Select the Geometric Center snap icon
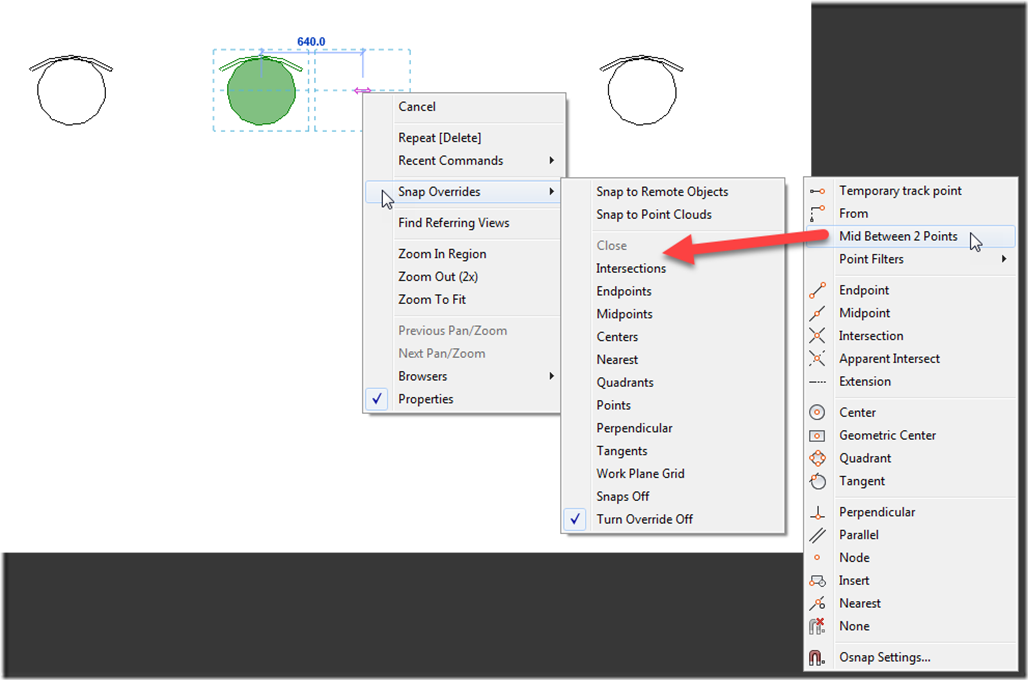Viewport: 1028px width, 680px height. pos(818,436)
